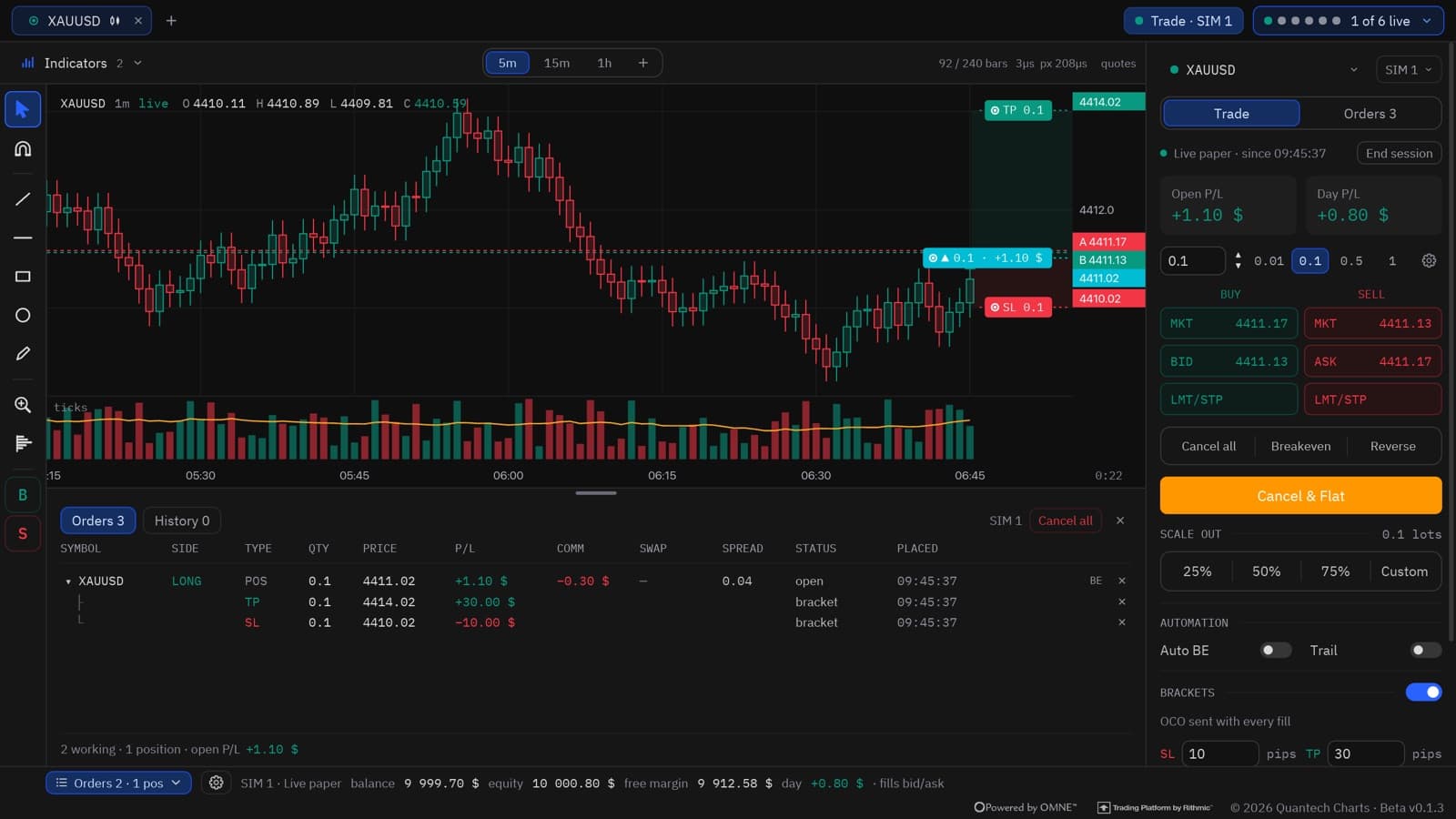Open lot size settings gear
The width and height of the screenshot is (1456, 819).
[1429, 260]
